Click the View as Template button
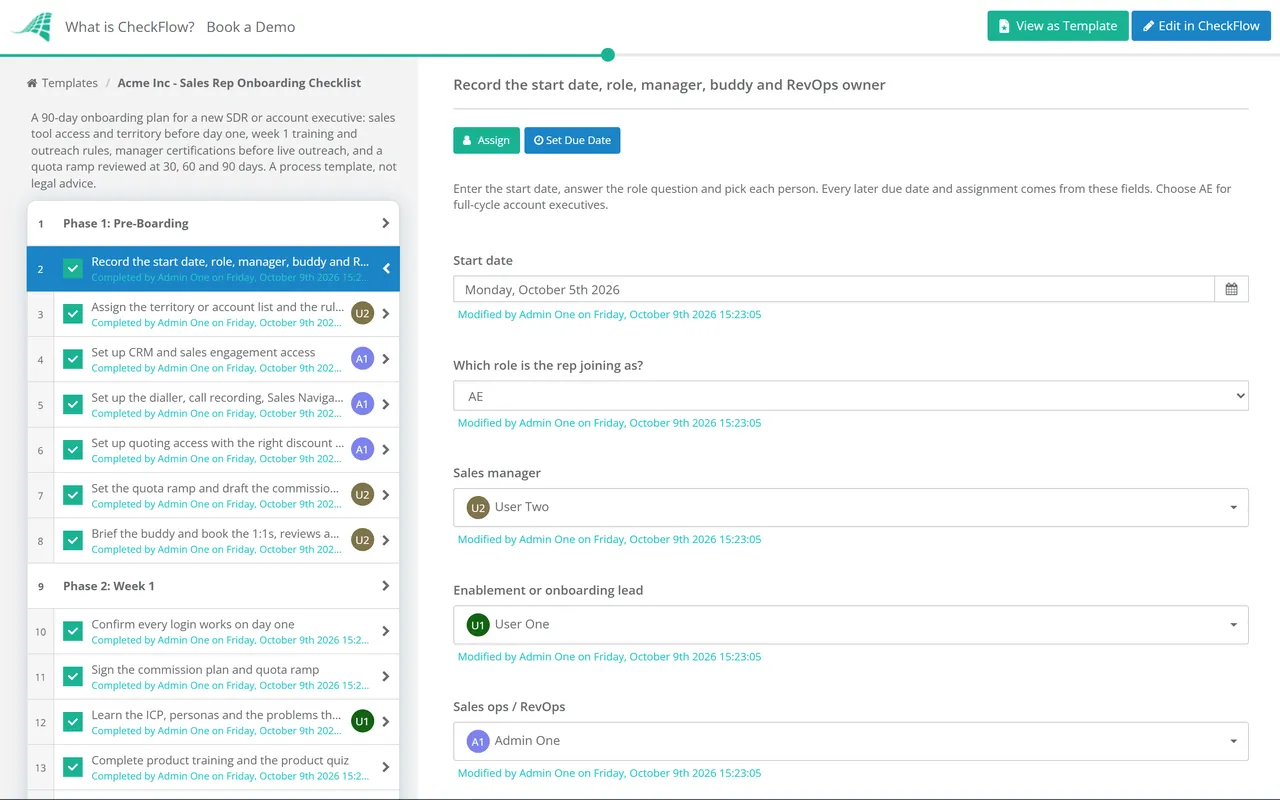 click(1058, 26)
